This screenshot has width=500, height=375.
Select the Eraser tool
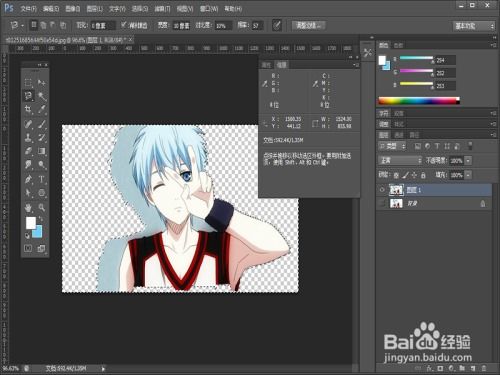click(x=28, y=151)
